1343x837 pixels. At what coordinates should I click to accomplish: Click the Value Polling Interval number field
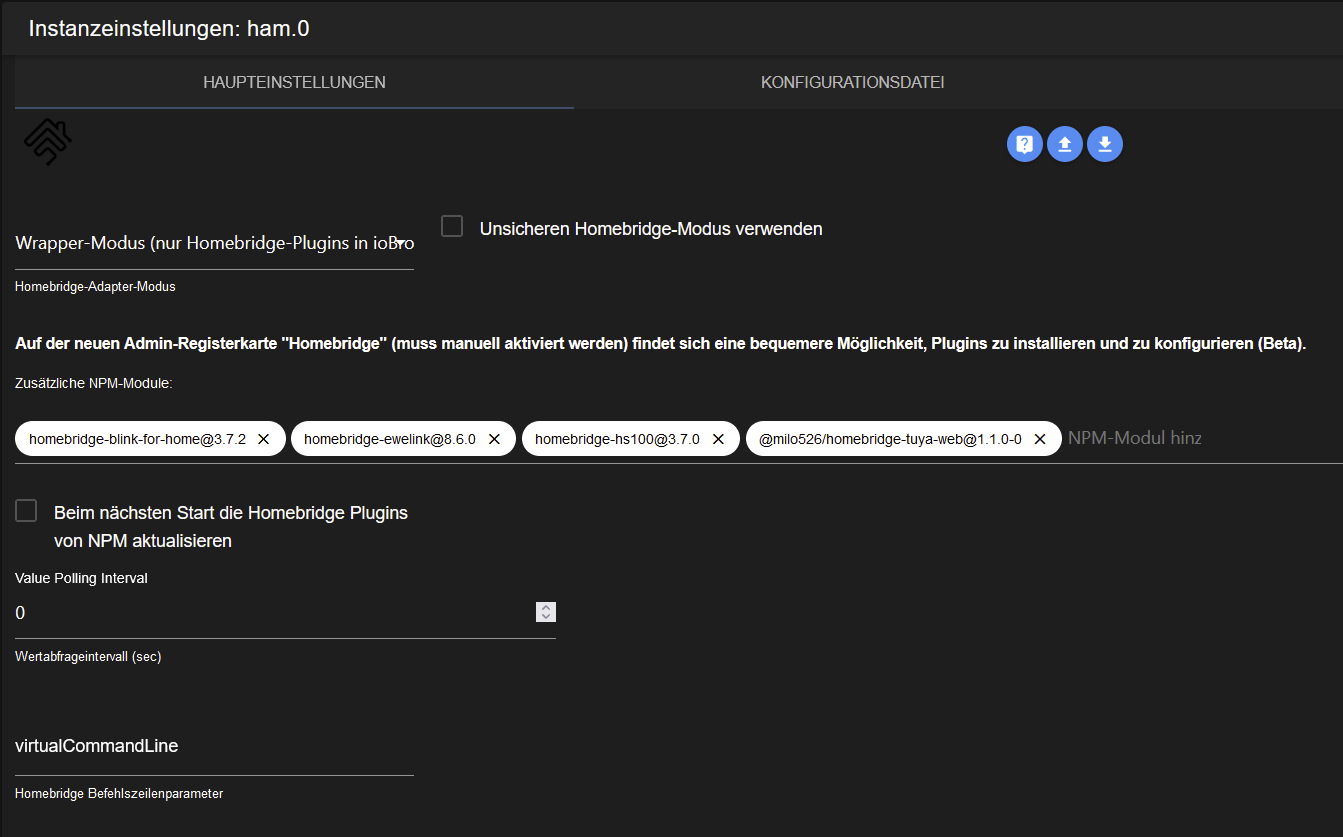tap(285, 613)
